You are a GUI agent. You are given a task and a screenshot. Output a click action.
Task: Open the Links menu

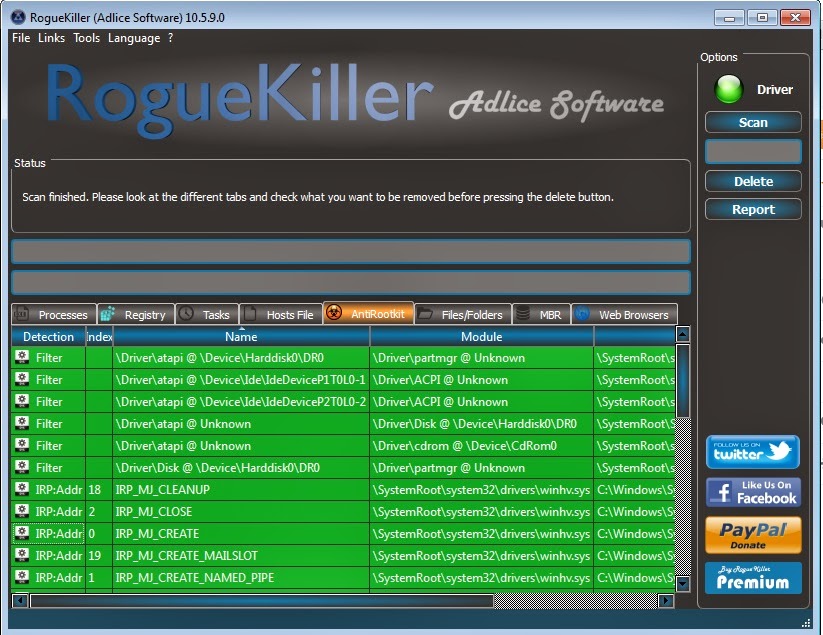pyautogui.click(x=51, y=38)
